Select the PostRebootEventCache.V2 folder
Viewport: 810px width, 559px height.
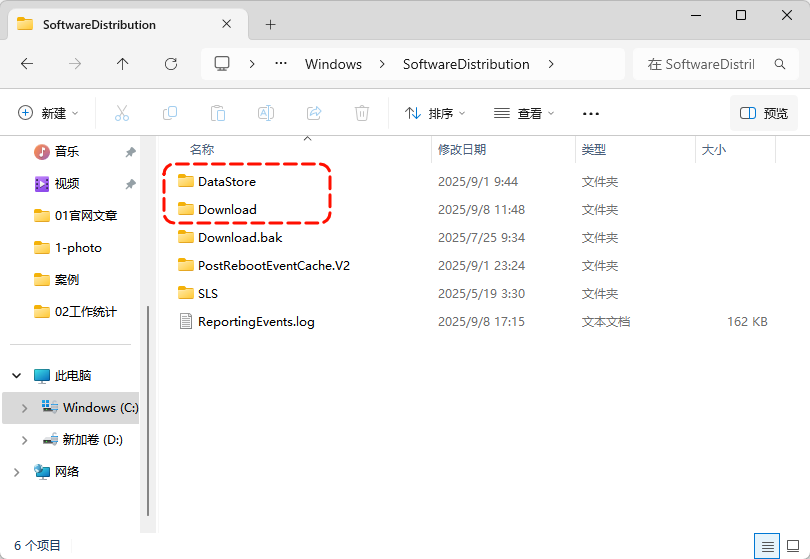(x=273, y=266)
